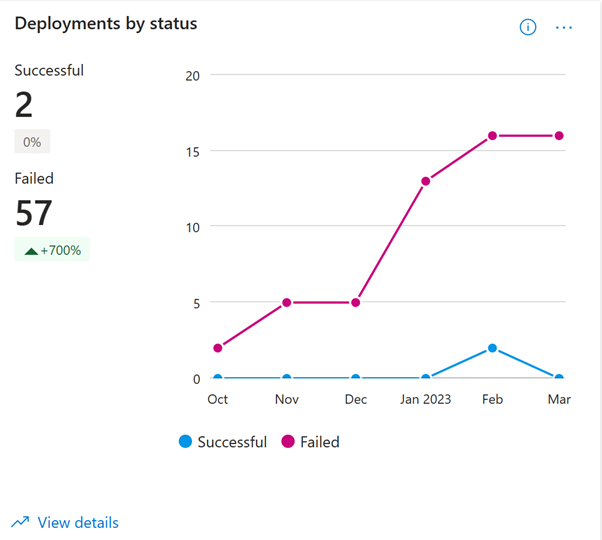Select the Failed data point for Mar
This screenshot has width=602, height=540.
tap(559, 136)
